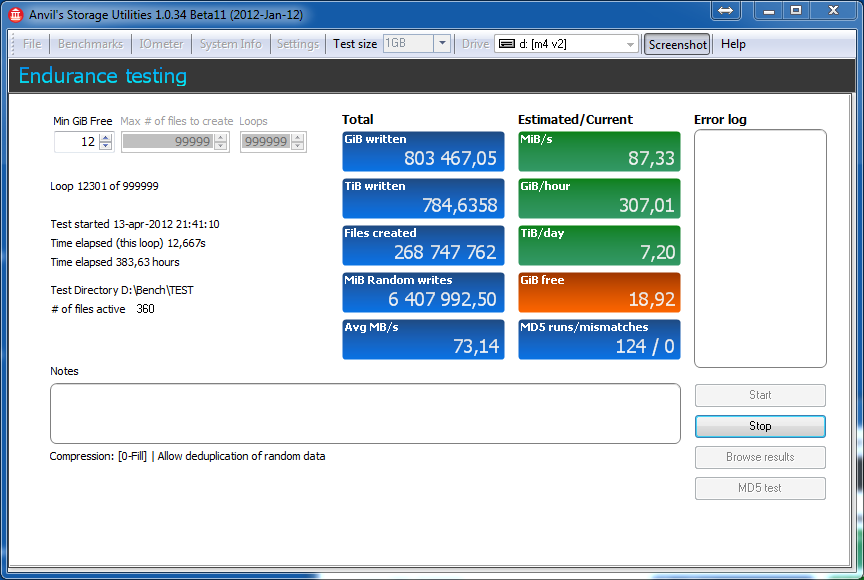Click Browse results button

[760, 457]
